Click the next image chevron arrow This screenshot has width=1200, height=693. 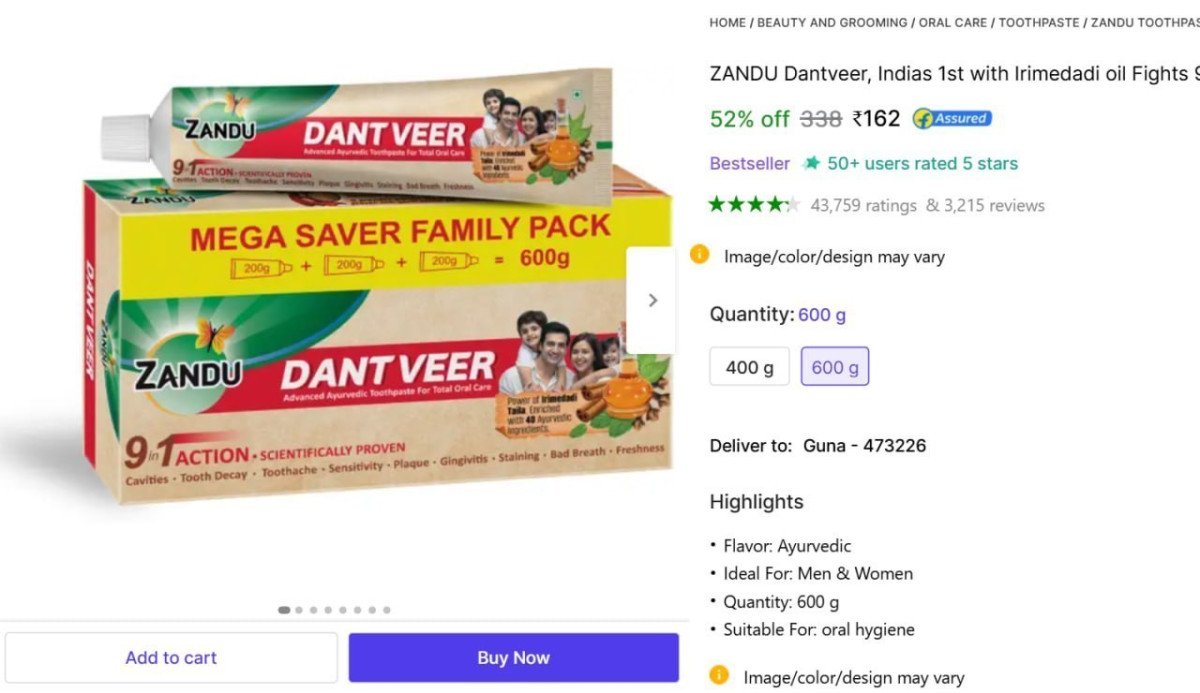[652, 300]
